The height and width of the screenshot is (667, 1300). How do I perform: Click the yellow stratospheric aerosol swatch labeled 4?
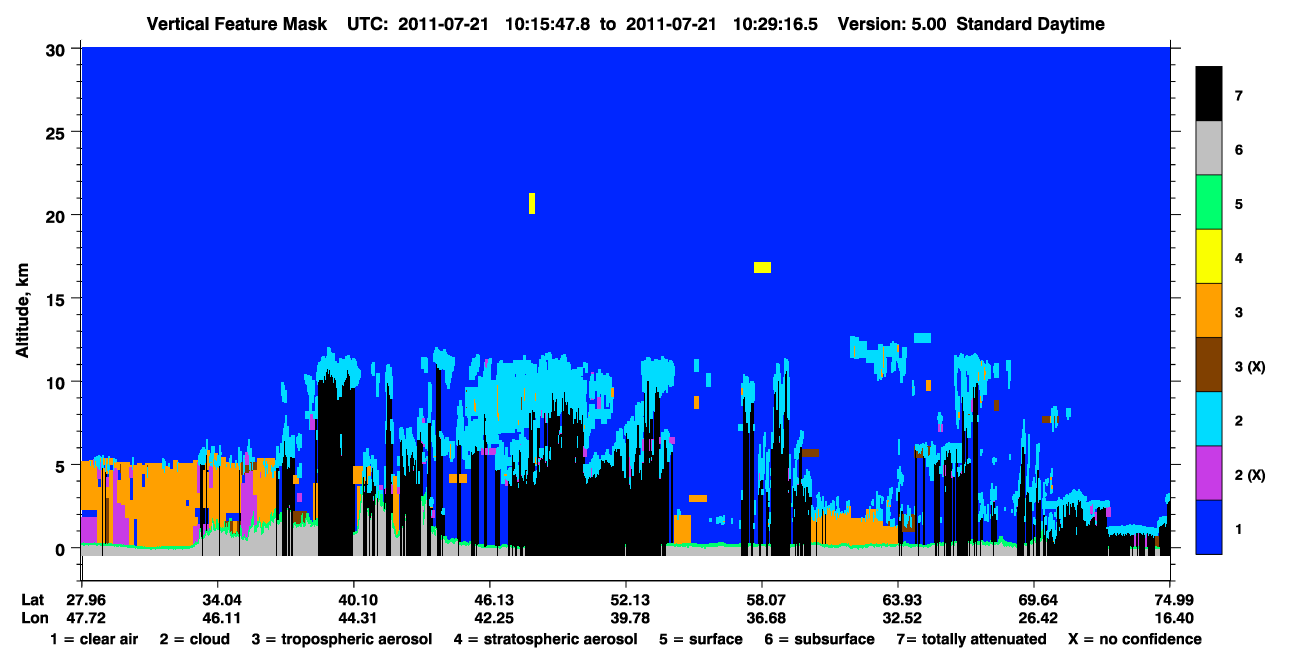1209,256
